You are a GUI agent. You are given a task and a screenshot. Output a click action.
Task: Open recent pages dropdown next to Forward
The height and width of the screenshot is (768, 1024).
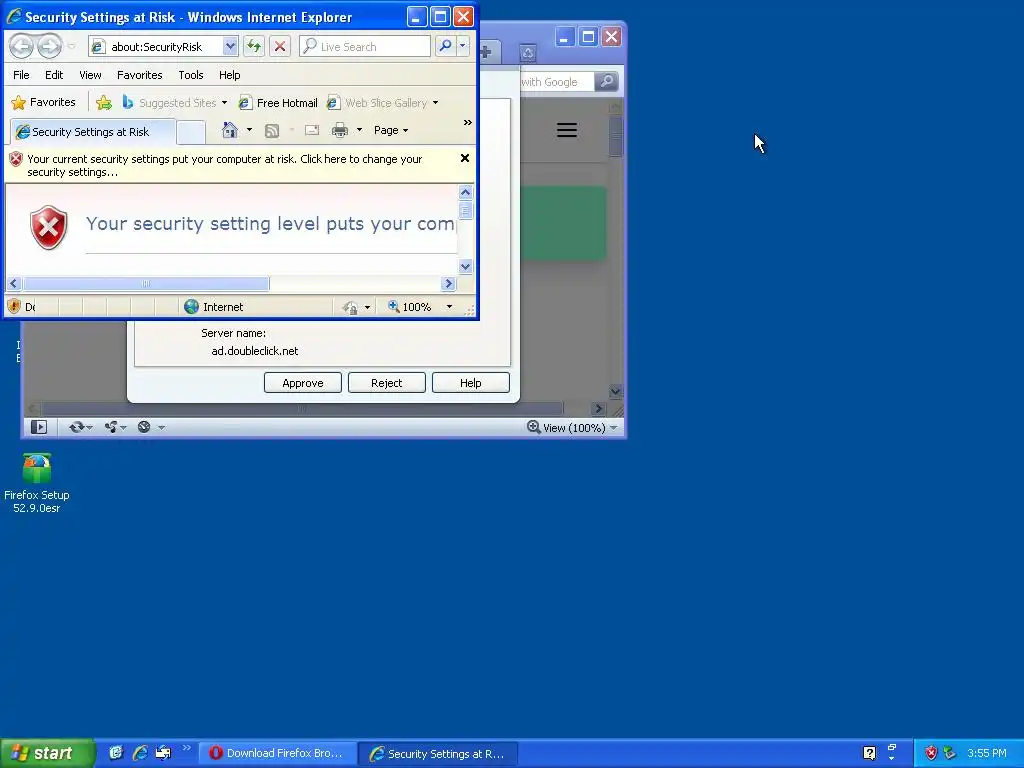71,46
